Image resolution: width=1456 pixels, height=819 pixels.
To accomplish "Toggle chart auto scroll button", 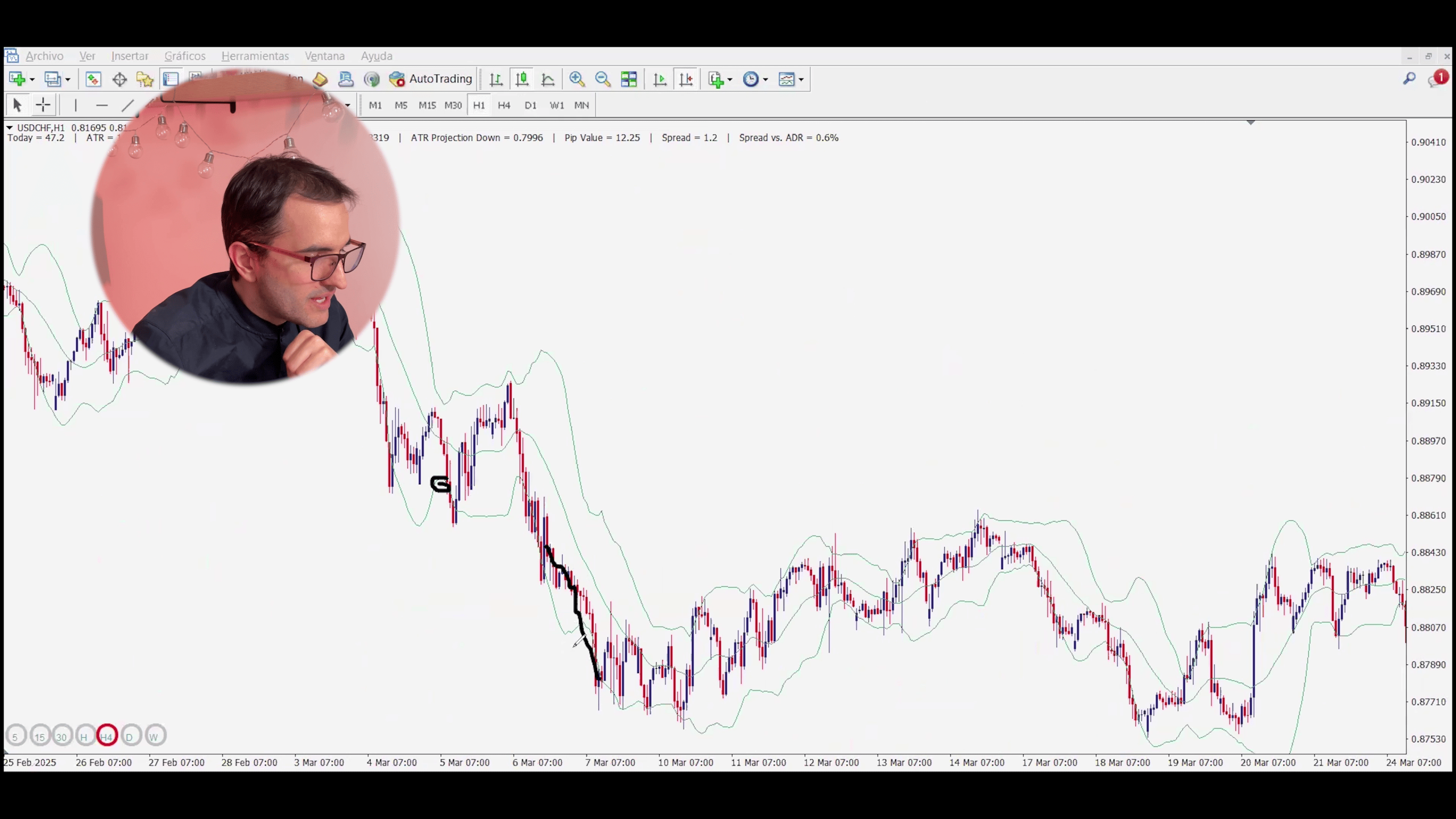I will [660, 79].
